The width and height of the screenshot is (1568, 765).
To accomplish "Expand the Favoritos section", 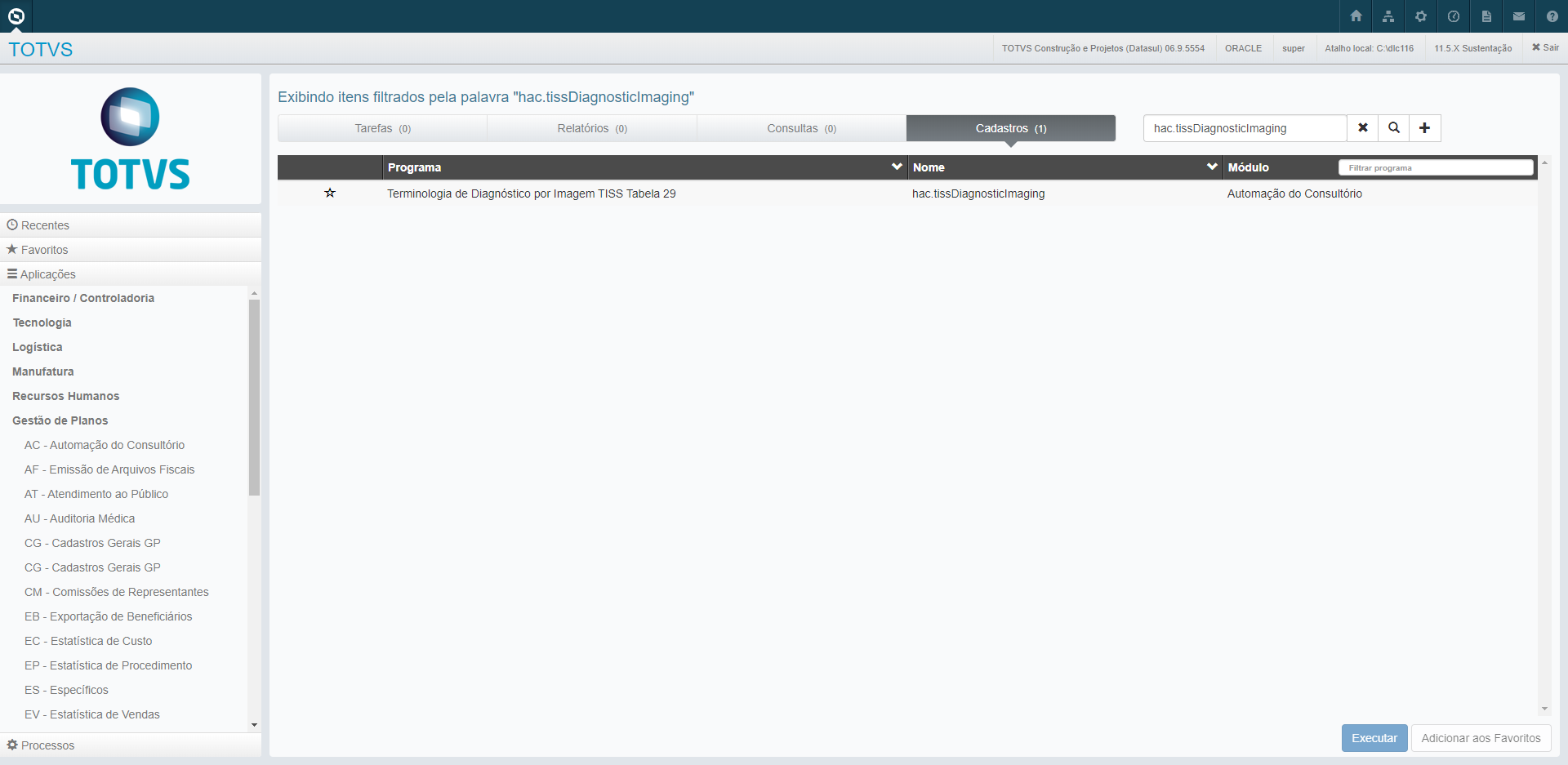I will coord(131,250).
